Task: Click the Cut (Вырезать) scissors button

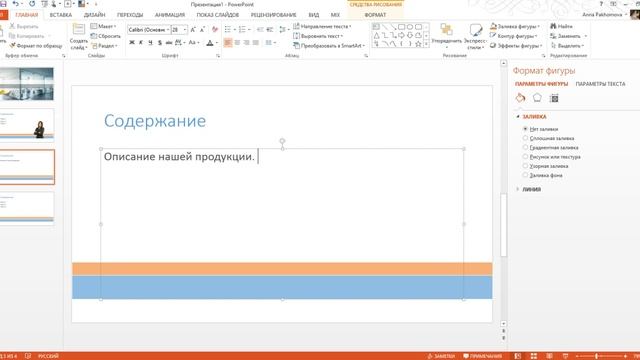Action: [x=24, y=26]
